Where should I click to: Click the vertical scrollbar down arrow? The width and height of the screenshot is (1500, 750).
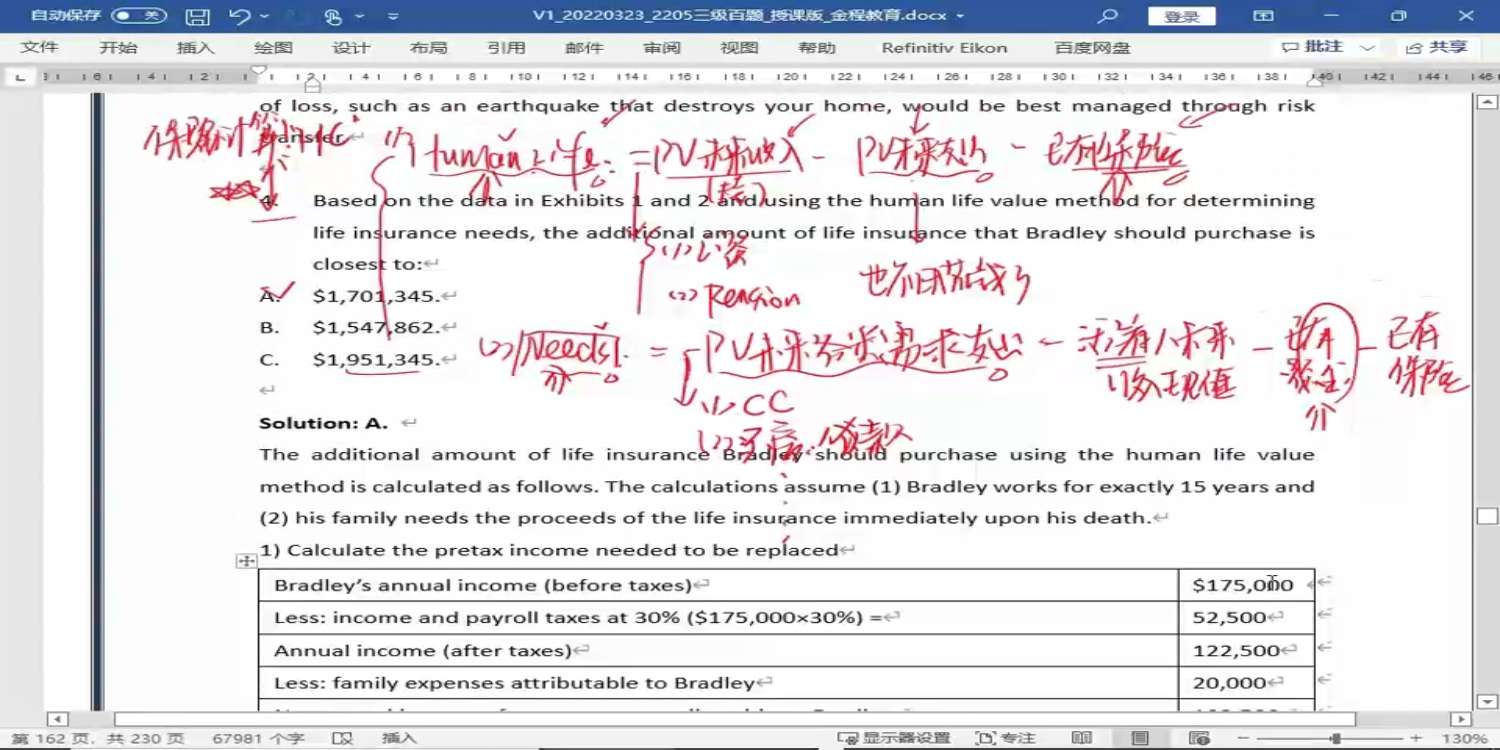(1487, 702)
